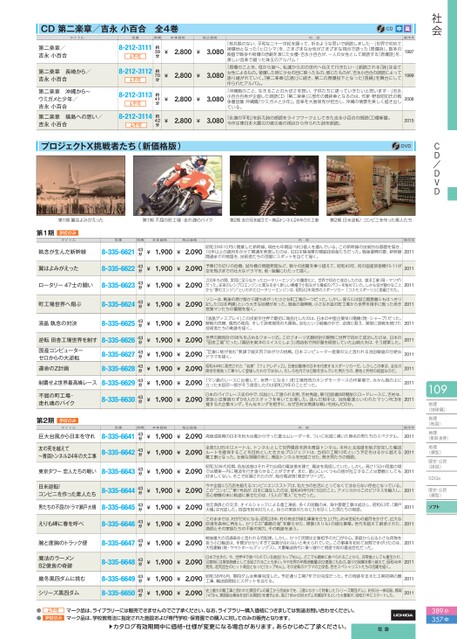Click the purple square icon in the CD header
Image resolution: width=457 pixels, height=639 pixels.
coord(407,29)
